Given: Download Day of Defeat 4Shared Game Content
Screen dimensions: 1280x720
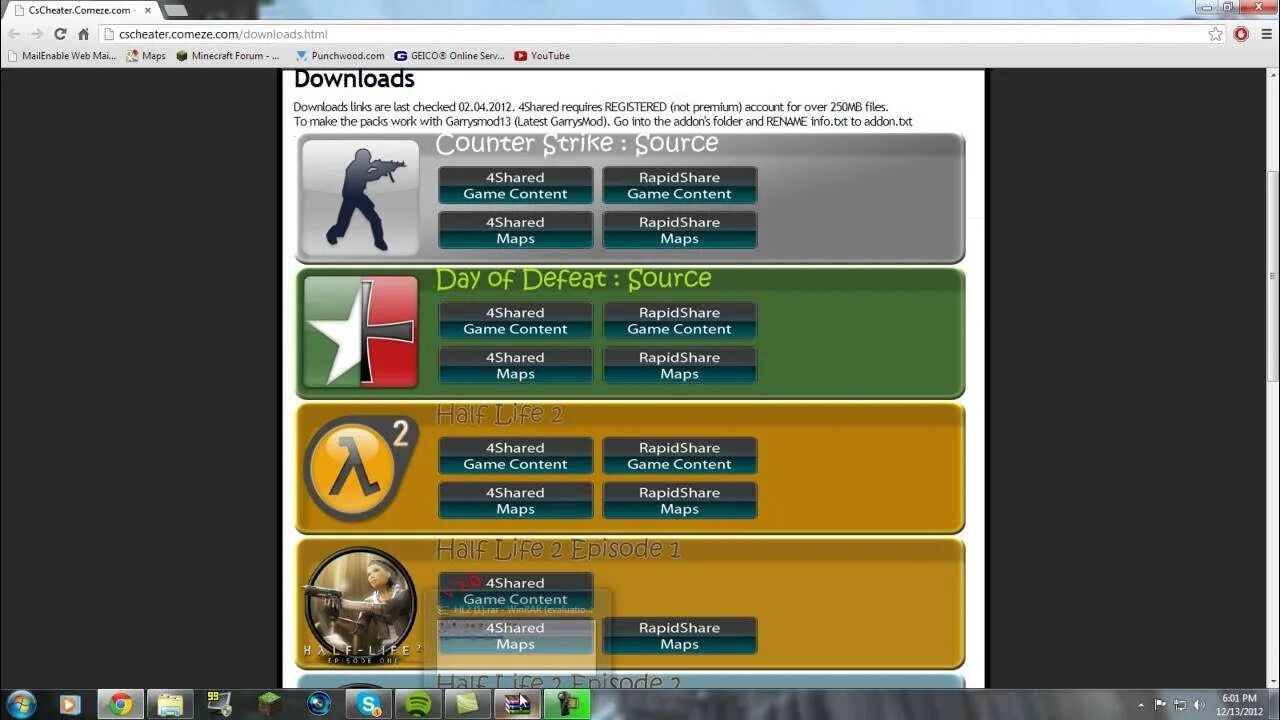Looking at the screenshot, I should 515,321.
